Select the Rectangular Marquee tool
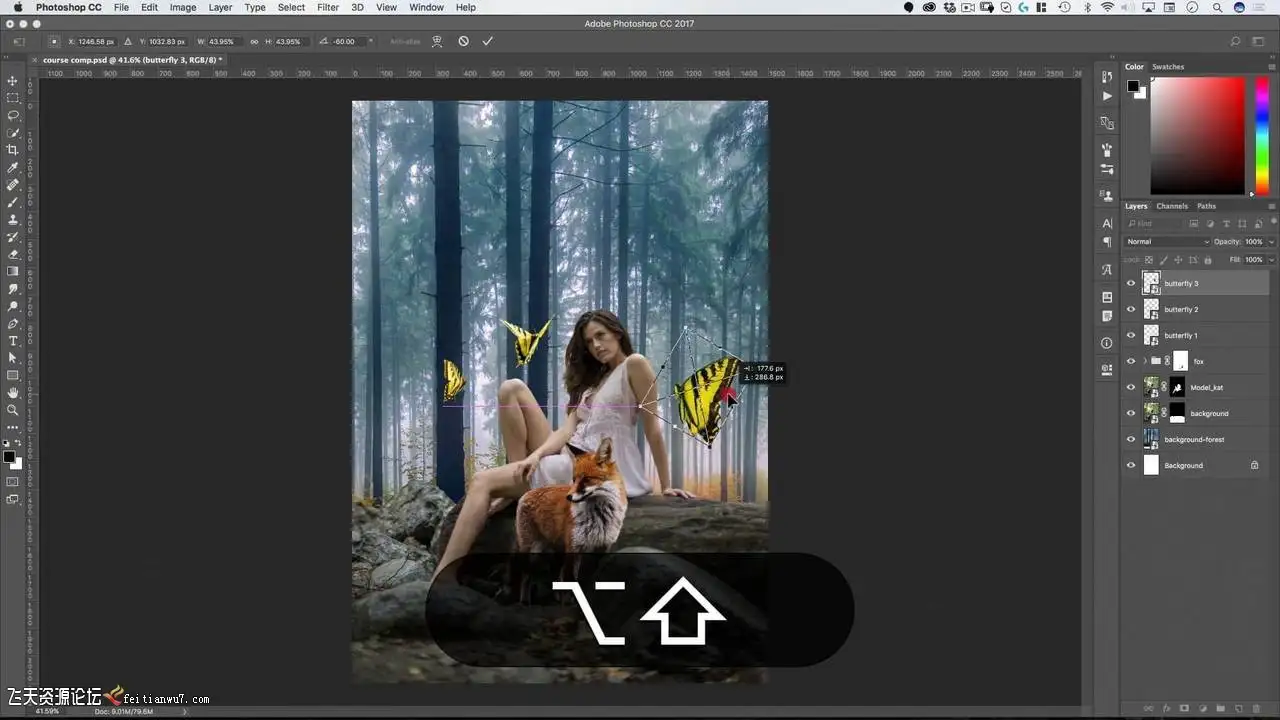Viewport: 1280px width, 720px height. point(13,98)
